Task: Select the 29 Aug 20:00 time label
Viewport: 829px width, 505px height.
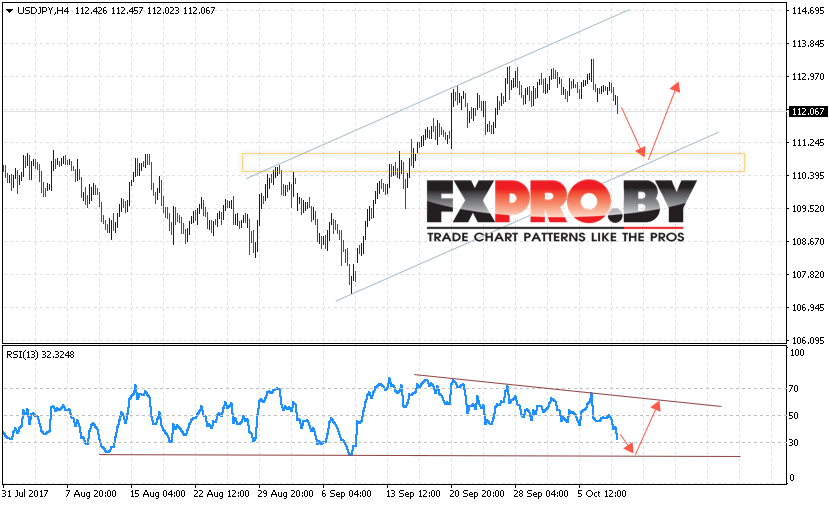Action: (285, 494)
